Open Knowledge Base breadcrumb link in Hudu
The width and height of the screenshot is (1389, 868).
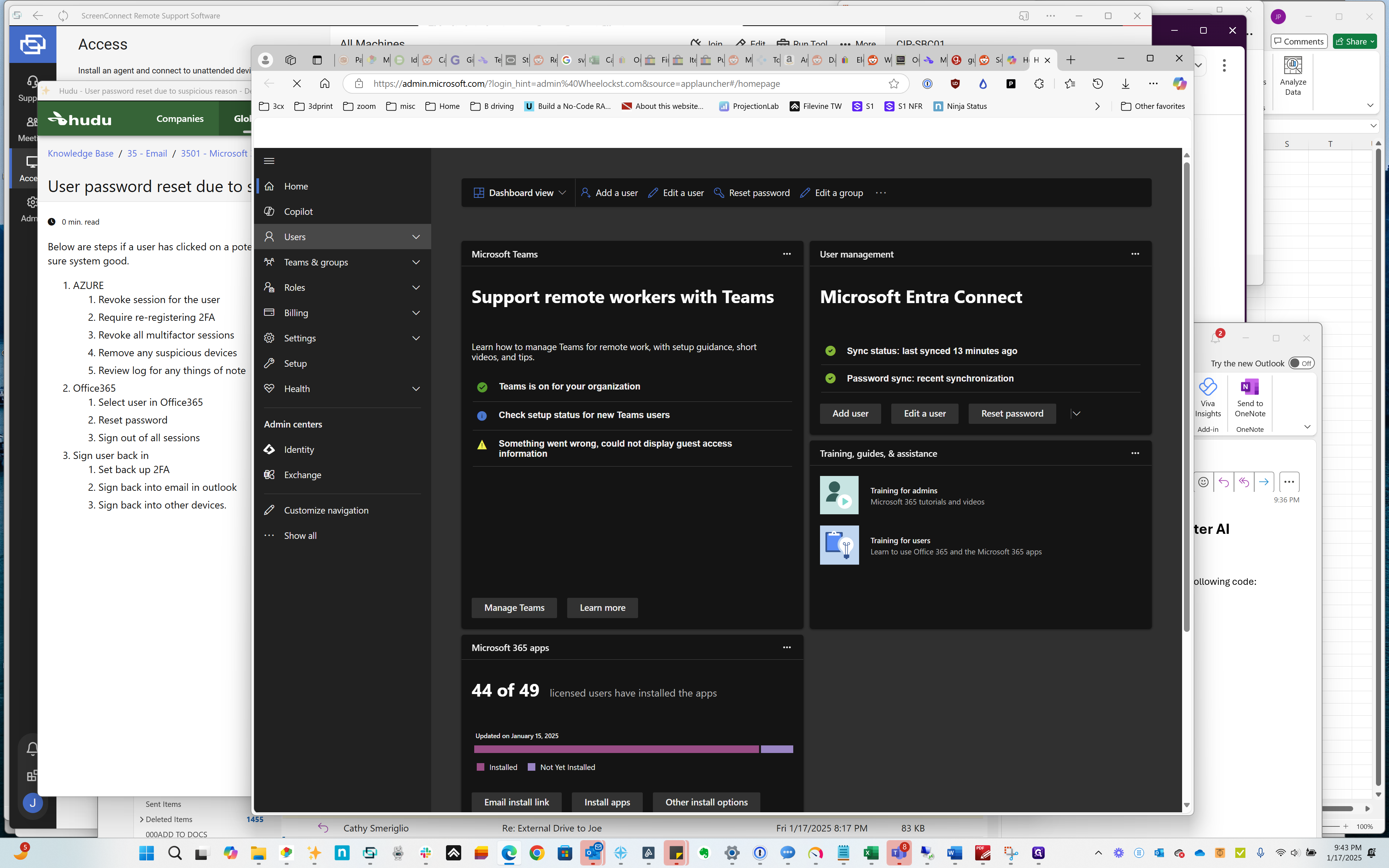pyautogui.click(x=80, y=153)
